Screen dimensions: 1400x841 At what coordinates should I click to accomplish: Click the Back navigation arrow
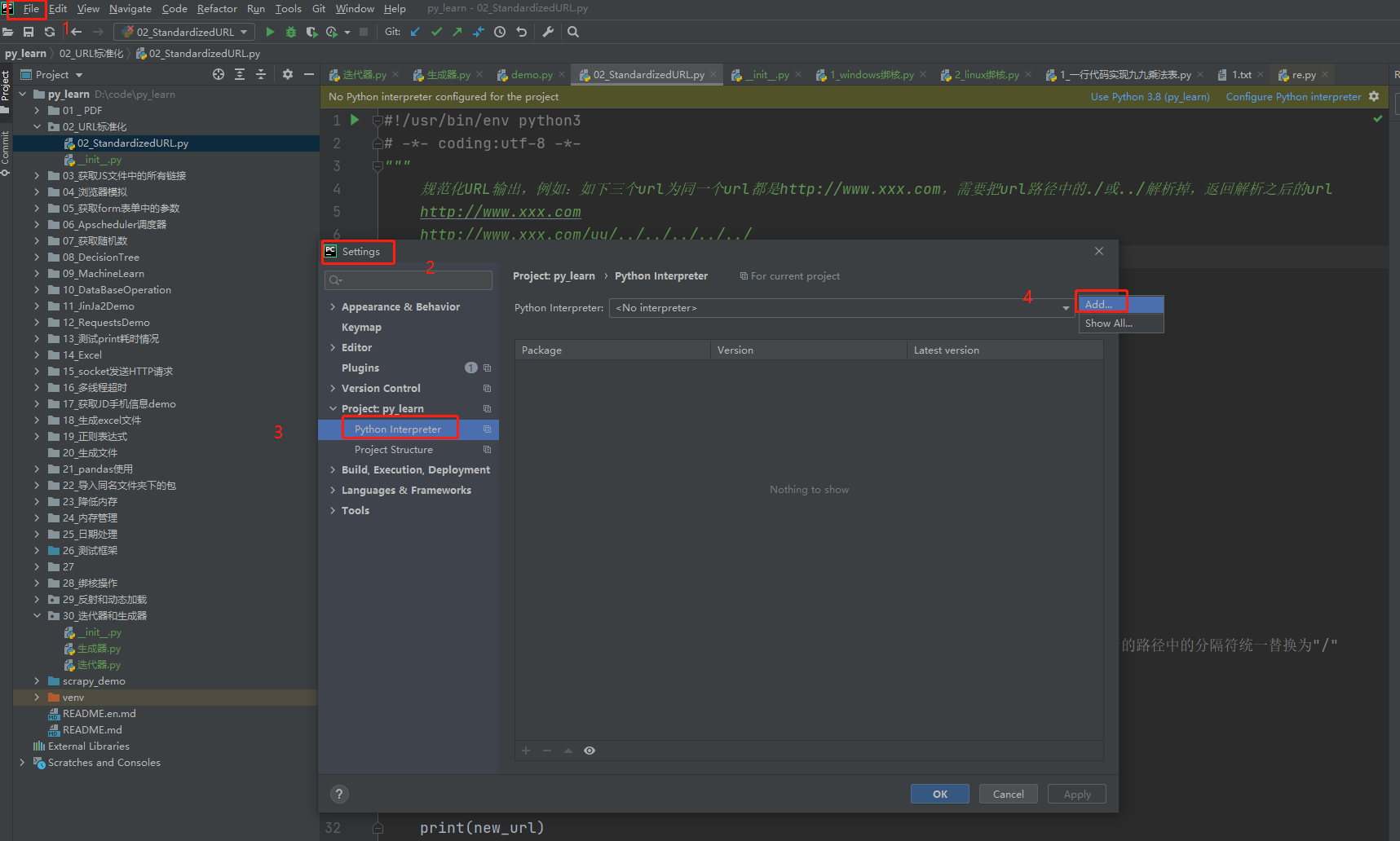[77, 32]
